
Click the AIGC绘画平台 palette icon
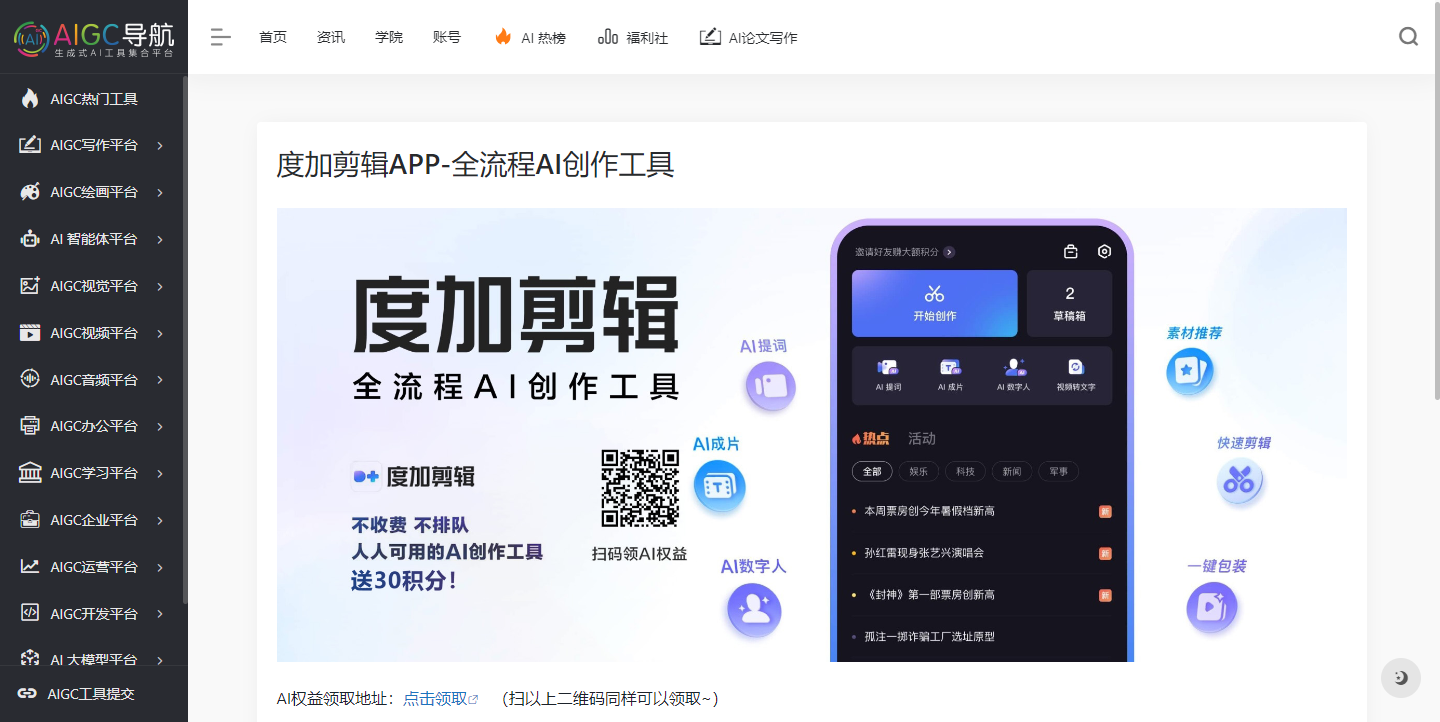pyautogui.click(x=30, y=192)
